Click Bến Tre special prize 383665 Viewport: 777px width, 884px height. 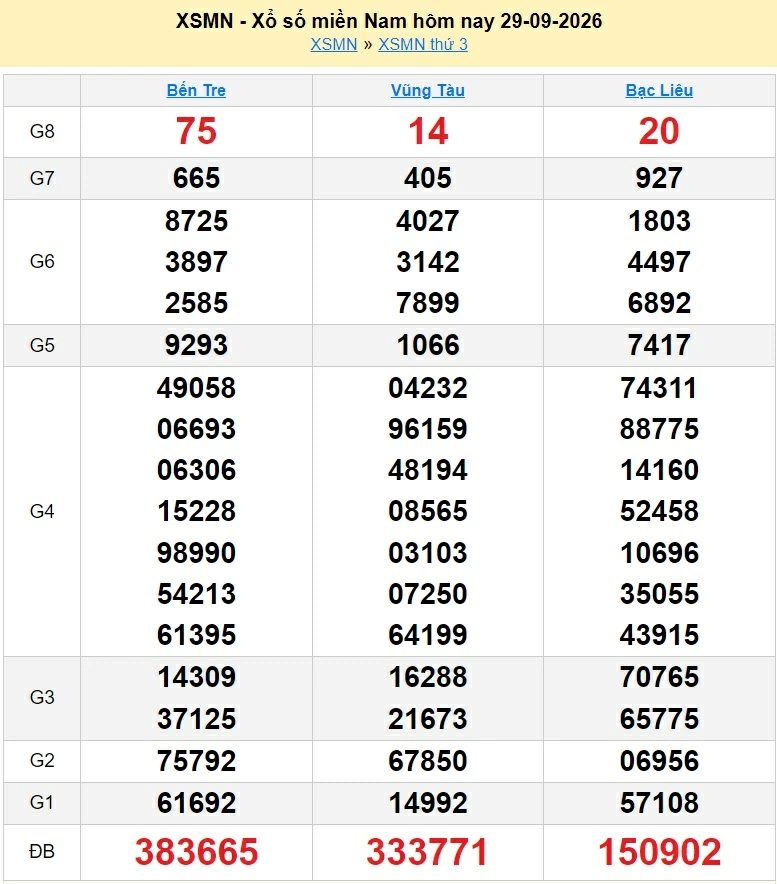click(196, 852)
